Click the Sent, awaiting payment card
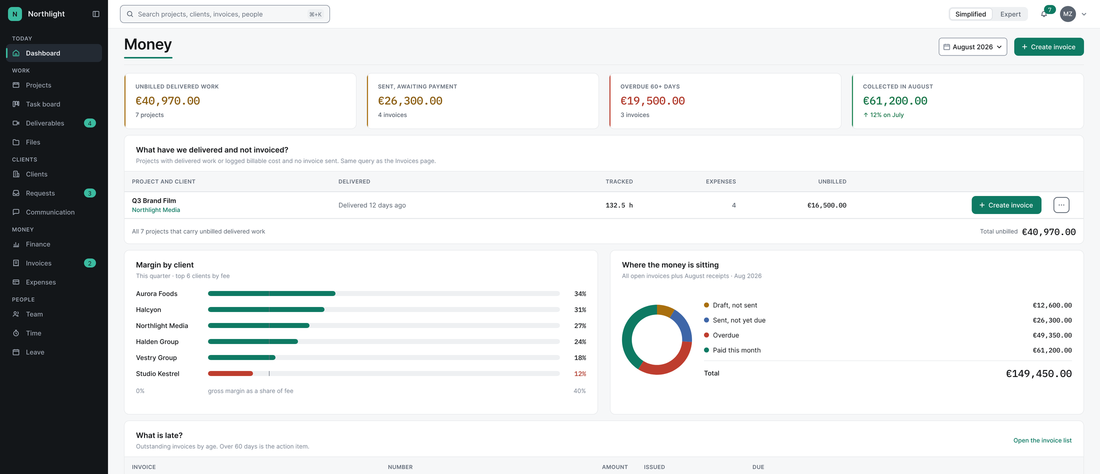This screenshot has width=1100, height=474. coord(482,101)
